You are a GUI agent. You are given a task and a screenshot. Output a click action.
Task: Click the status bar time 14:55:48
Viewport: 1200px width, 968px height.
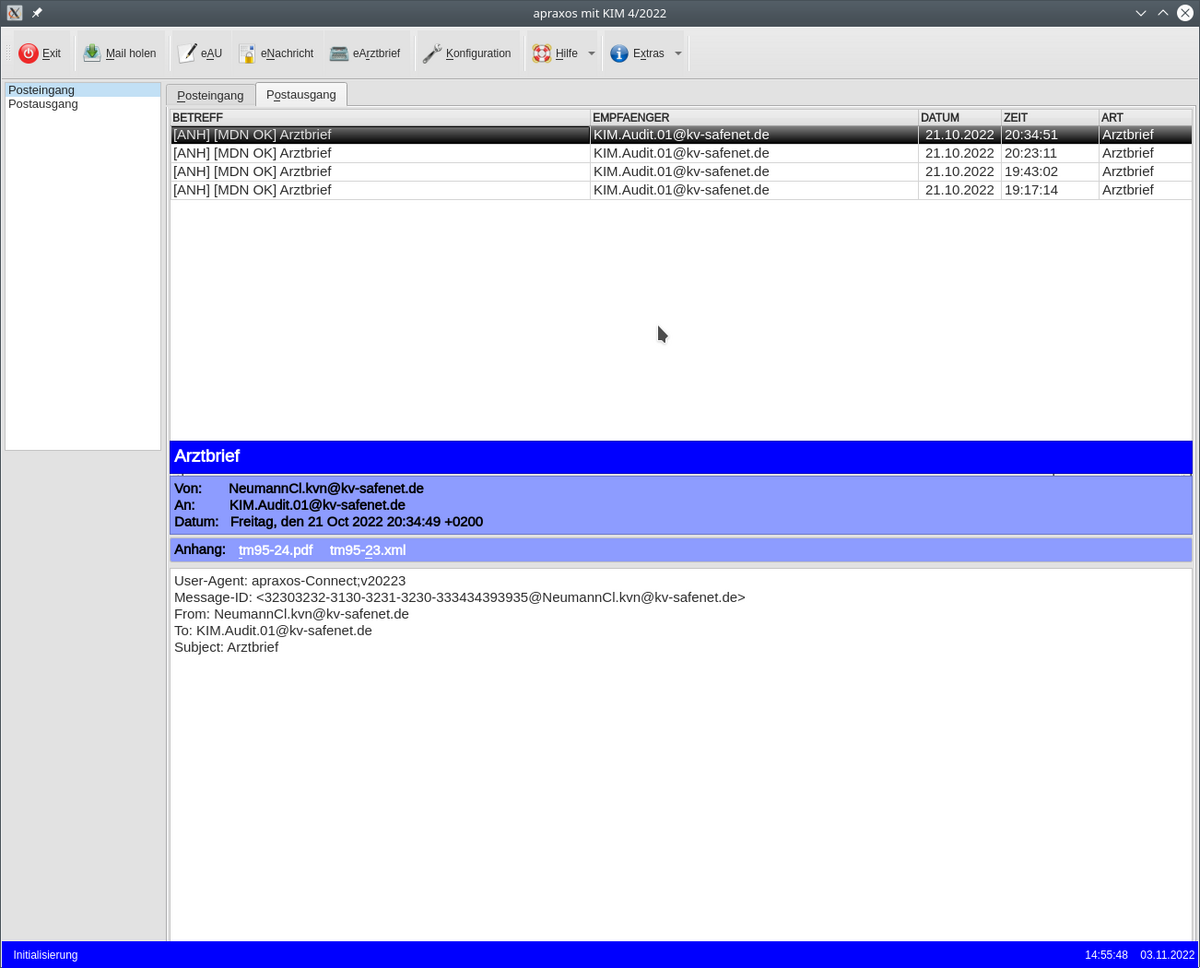(1106, 955)
